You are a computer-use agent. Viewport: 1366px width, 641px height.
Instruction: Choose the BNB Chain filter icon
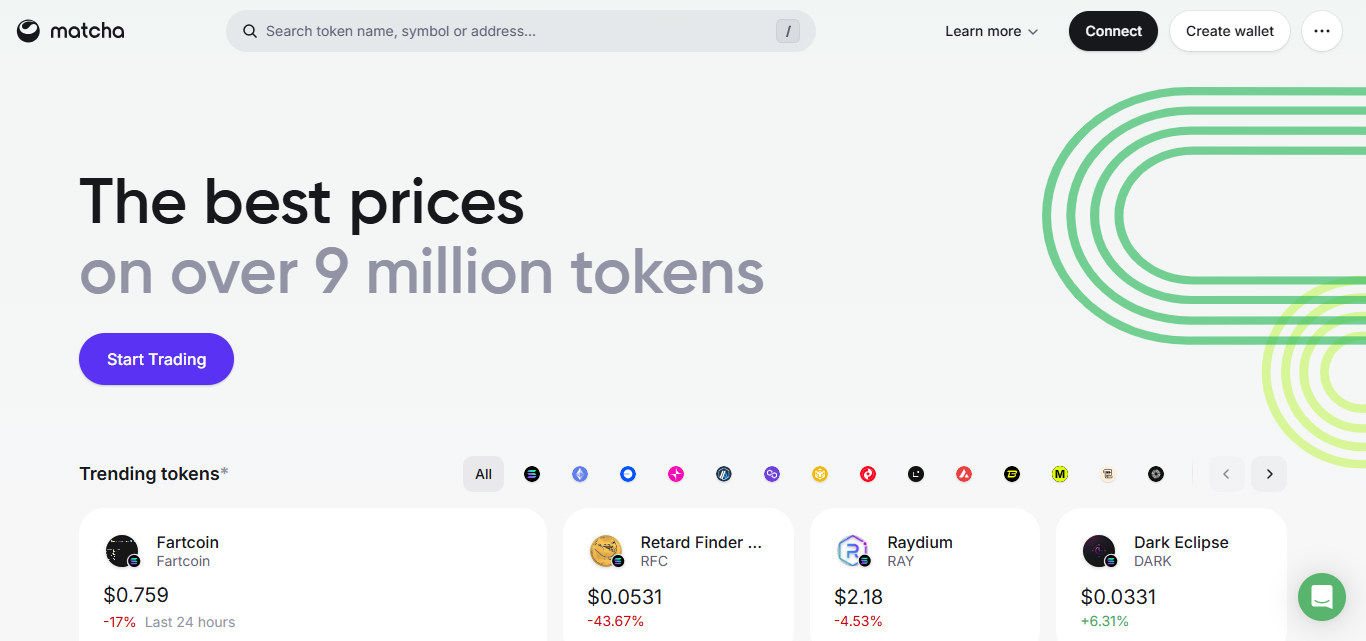click(x=820, y=474)
